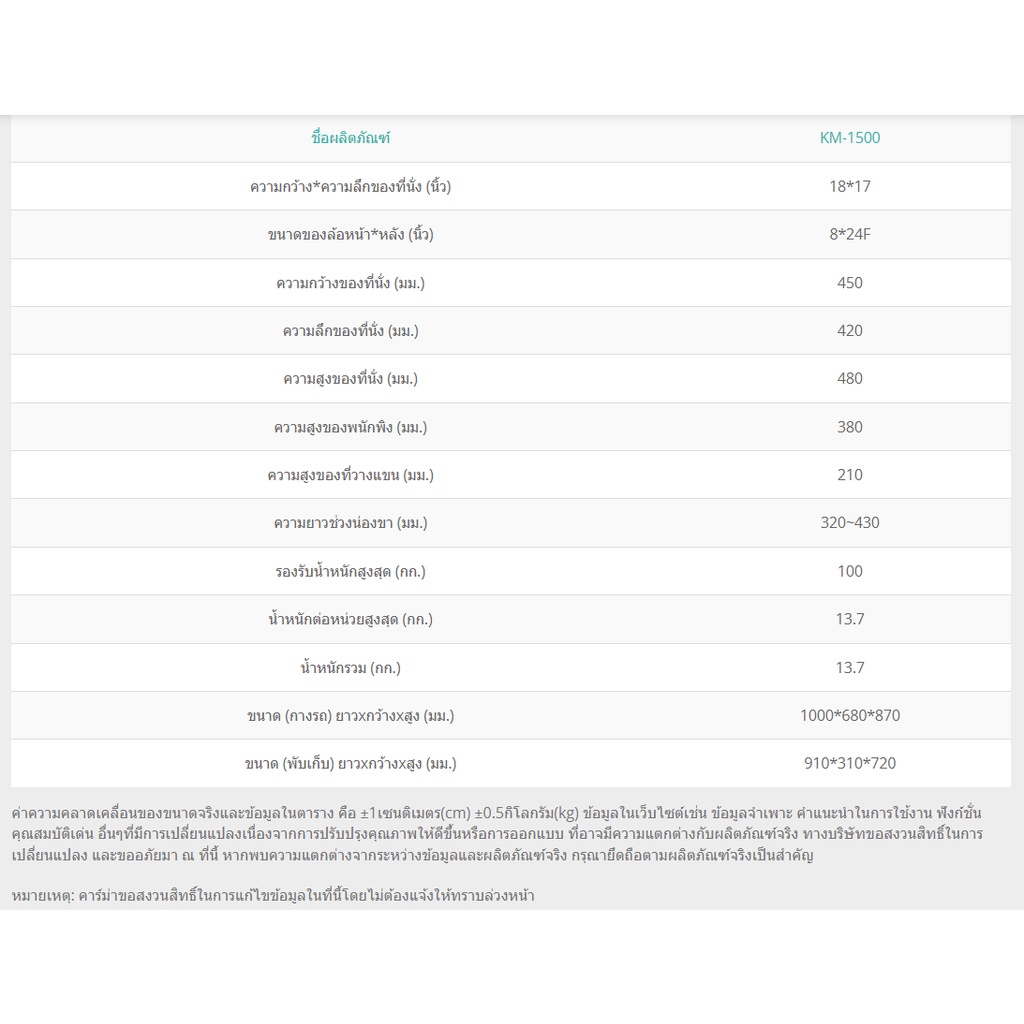Click the หมายเหตุ note text at bottom
Image resolution: width=1024 pixels, height=1024 pixels.
point(273,896)
